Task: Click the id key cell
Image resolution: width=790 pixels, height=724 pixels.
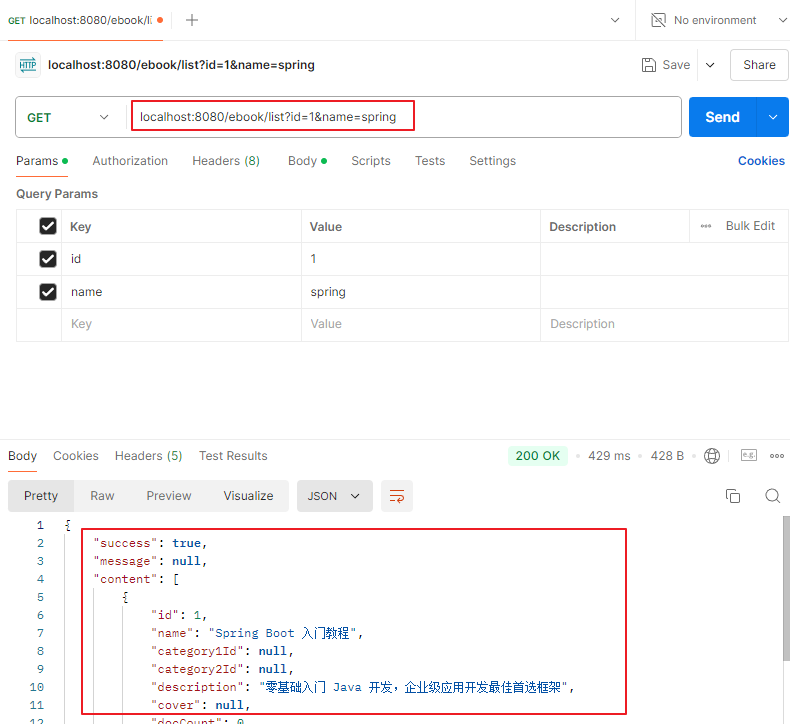Action: click(181, 259)
